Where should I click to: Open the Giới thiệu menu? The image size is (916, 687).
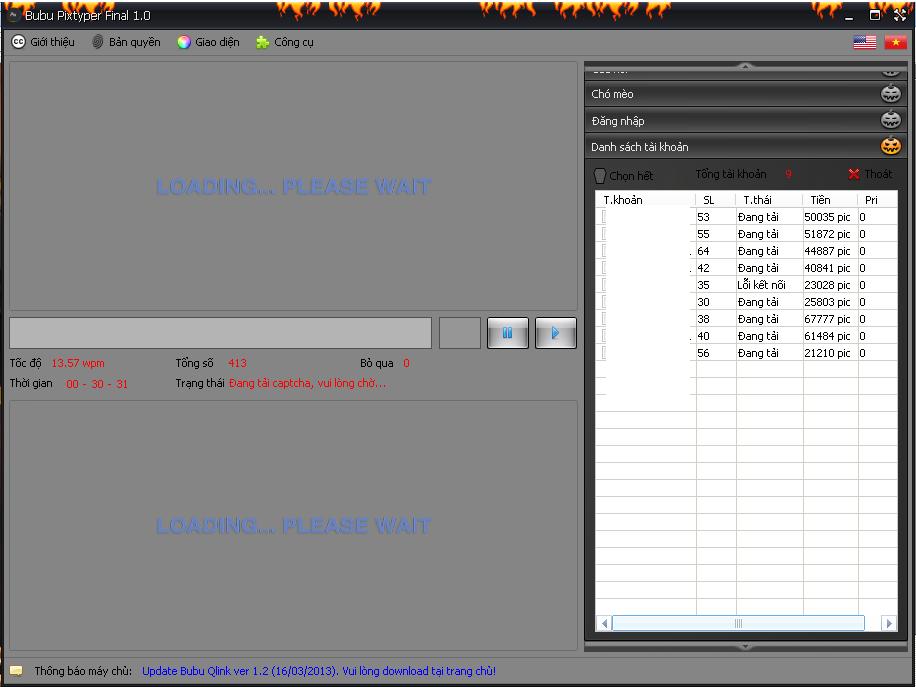[x=43, y=42]
